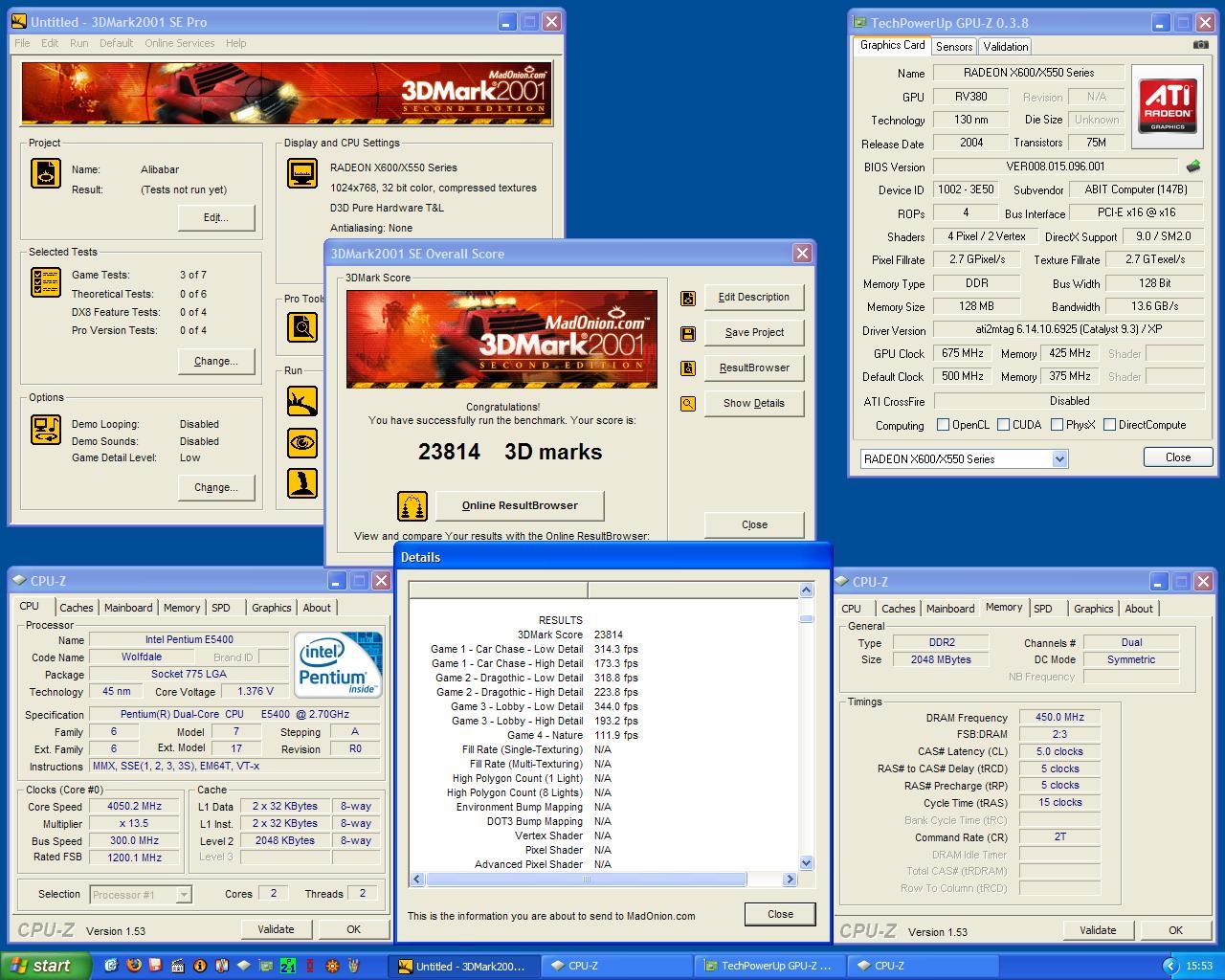This screenshot has width=1225, height=980.
Task: Enable the DirectCompute checkbox in GPU-Z
Action: pyautogui.click(x=1109, y=425)
